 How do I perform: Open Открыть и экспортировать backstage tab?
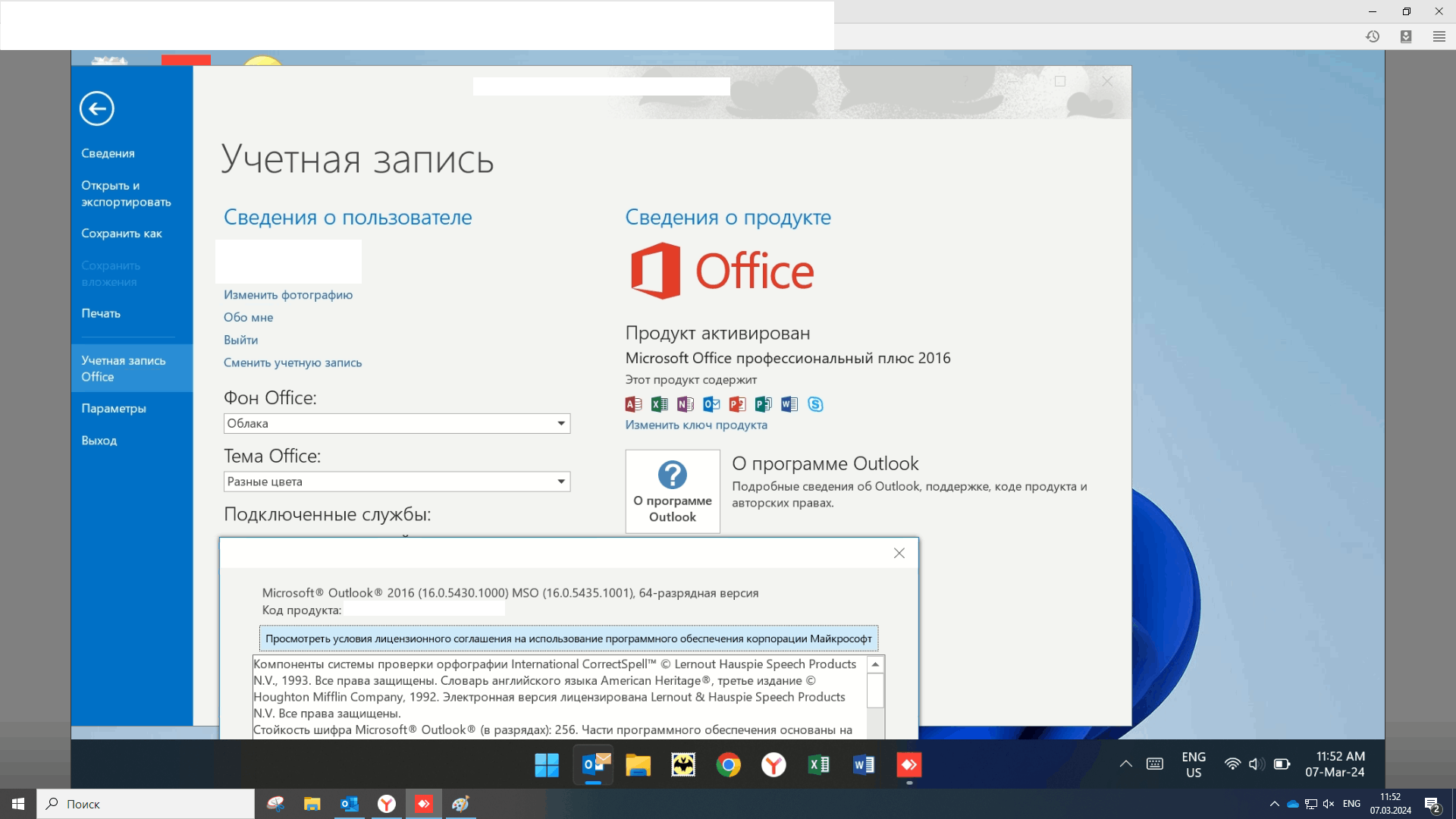(x=126, y=193)
